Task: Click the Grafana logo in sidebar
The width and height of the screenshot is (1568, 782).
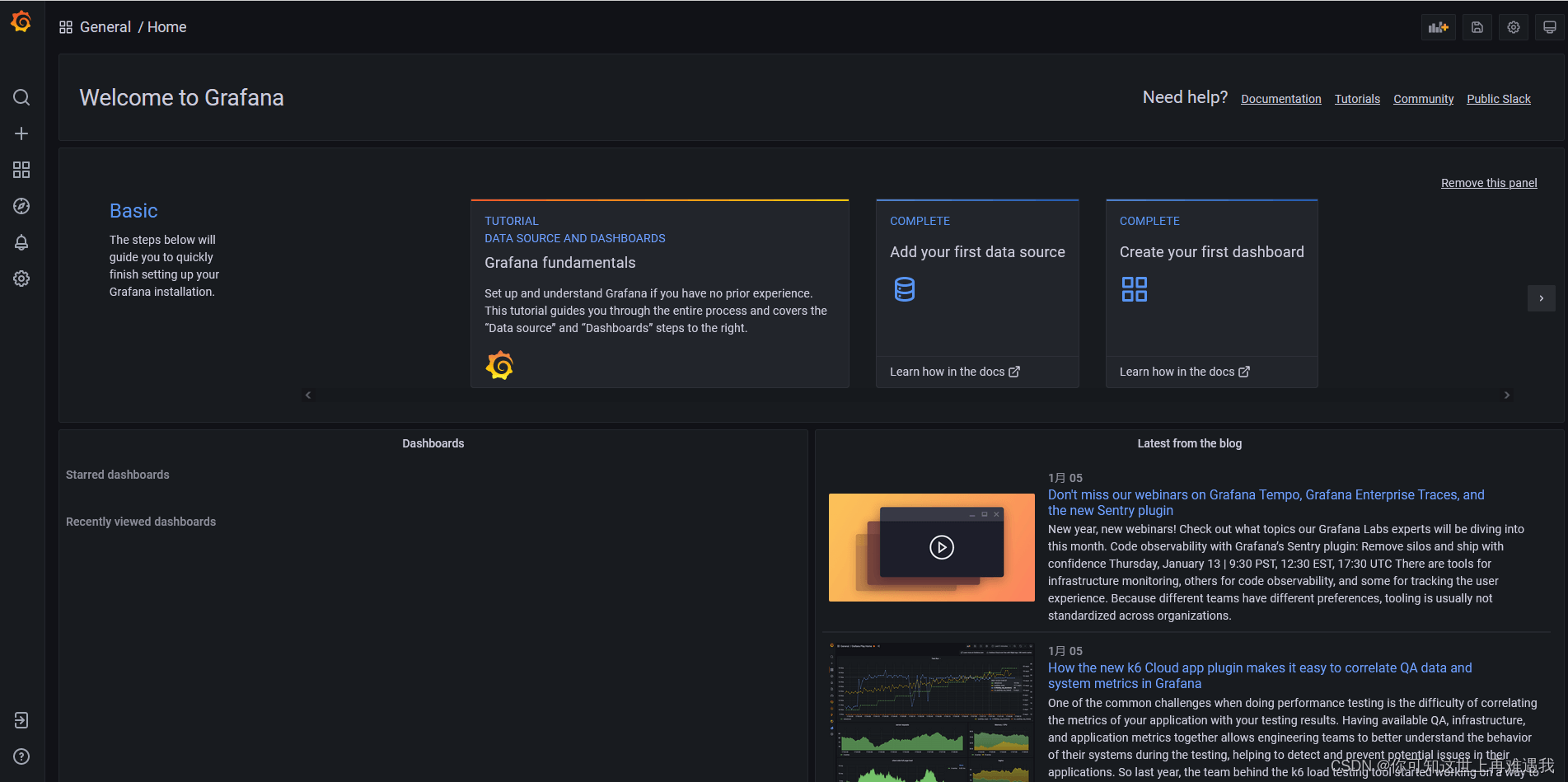Action: (21, 21)
